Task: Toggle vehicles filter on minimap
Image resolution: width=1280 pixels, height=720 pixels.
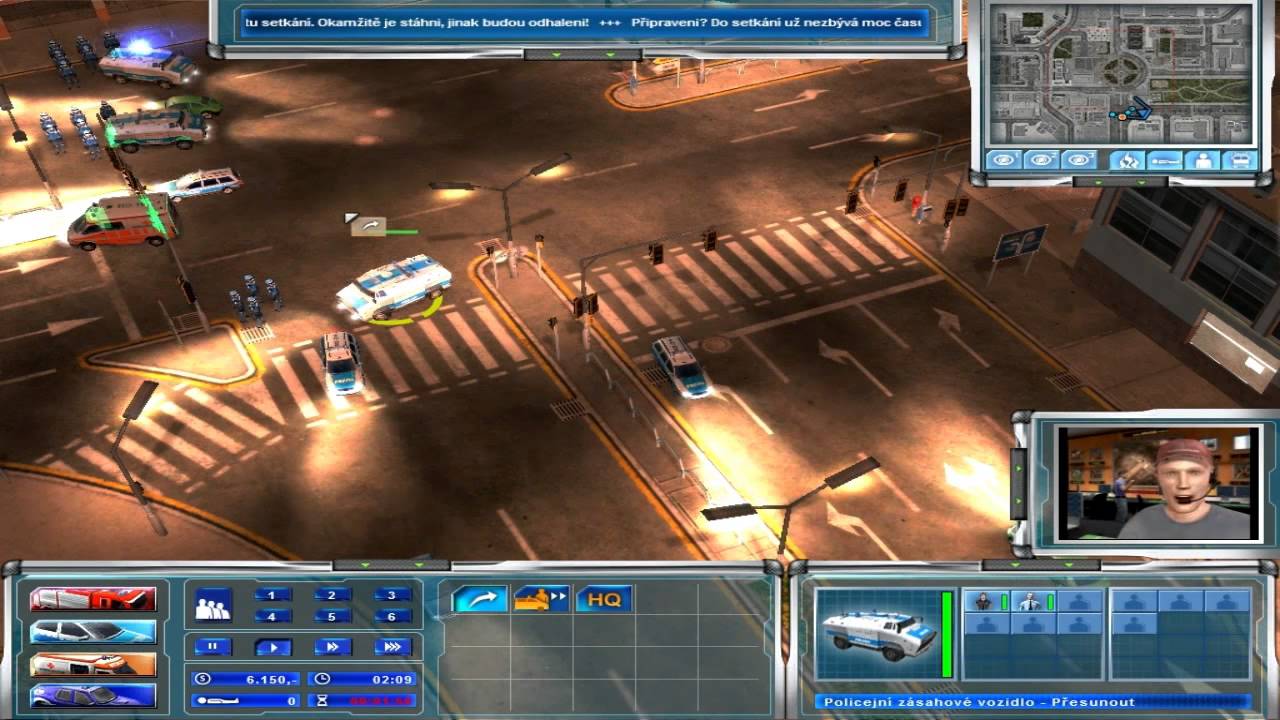Action: [1240, 159]
